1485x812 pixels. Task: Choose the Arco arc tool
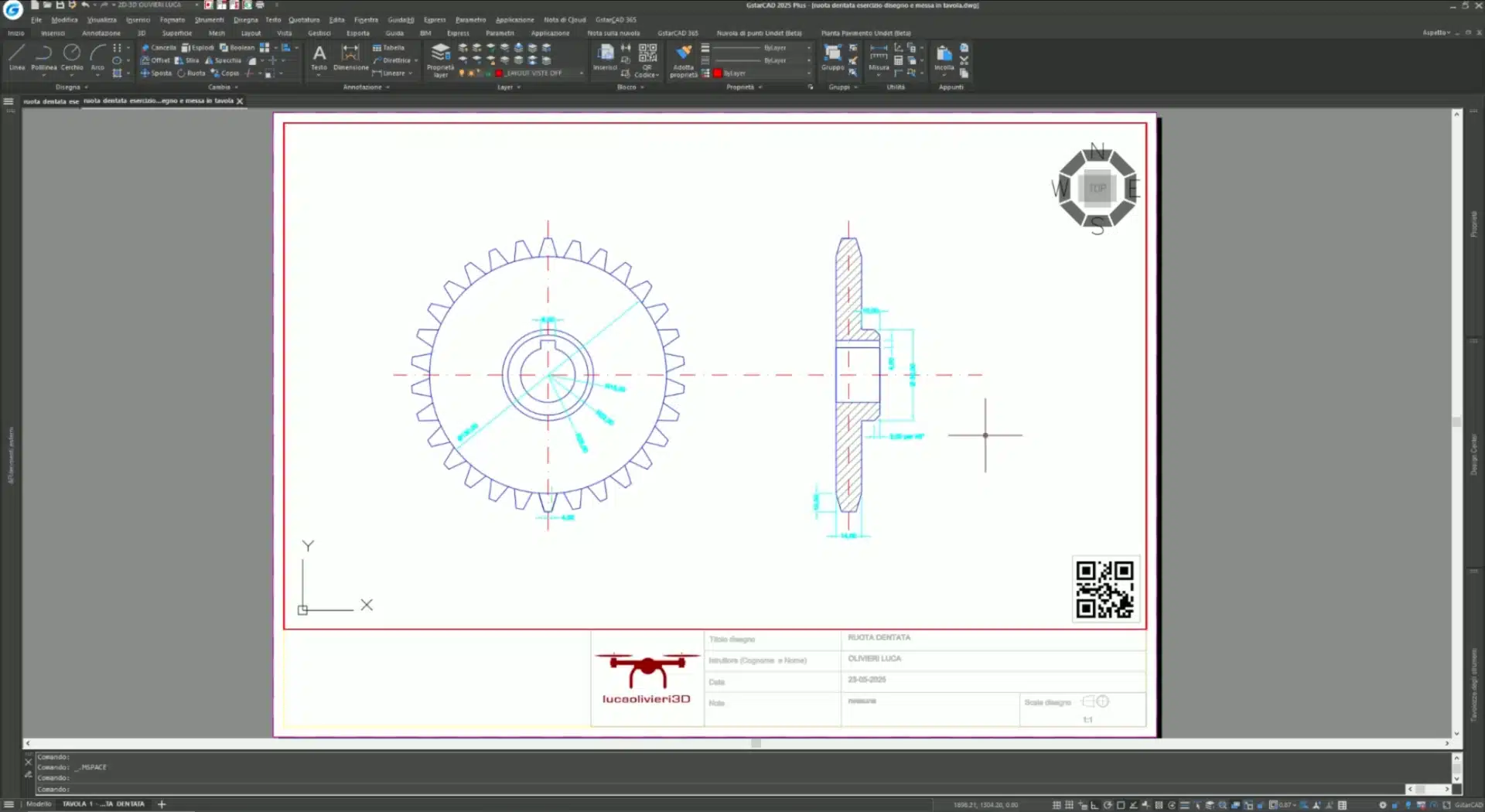pos(97,58)
